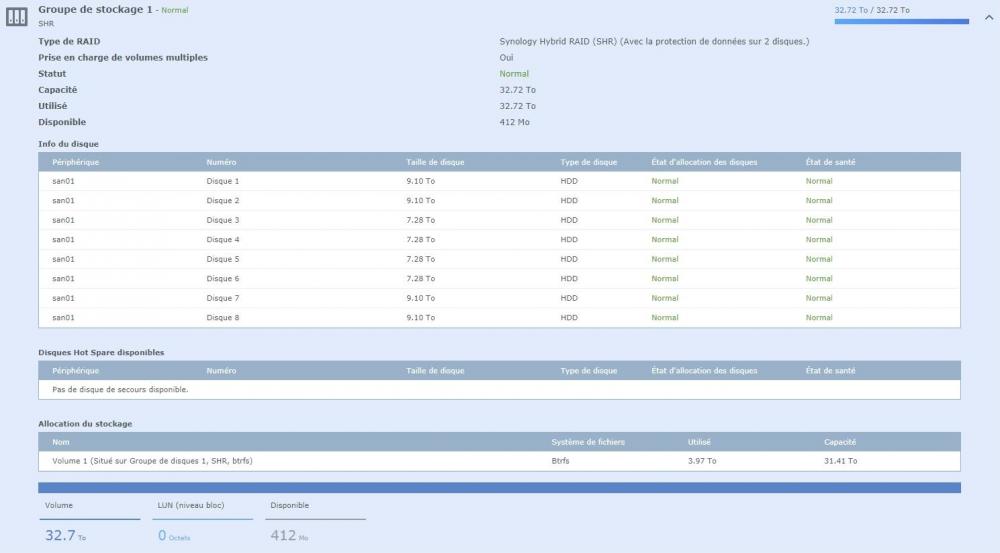Sort by Taille de disque column header
Screen dimensions: 1000x553
tap(435, 162)
